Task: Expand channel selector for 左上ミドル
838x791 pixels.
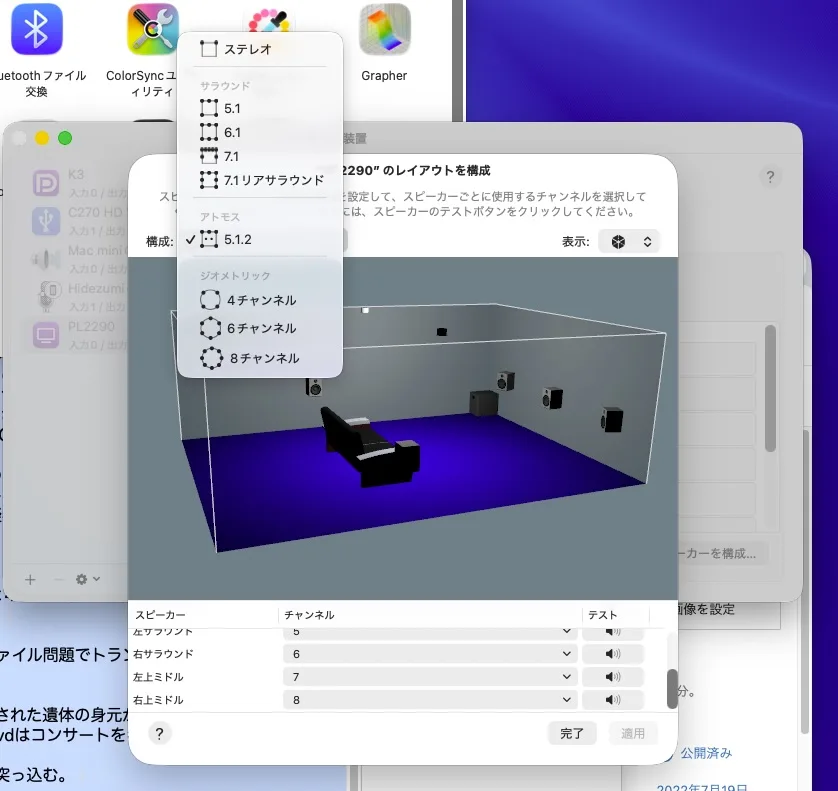Action: coord(428,677)
